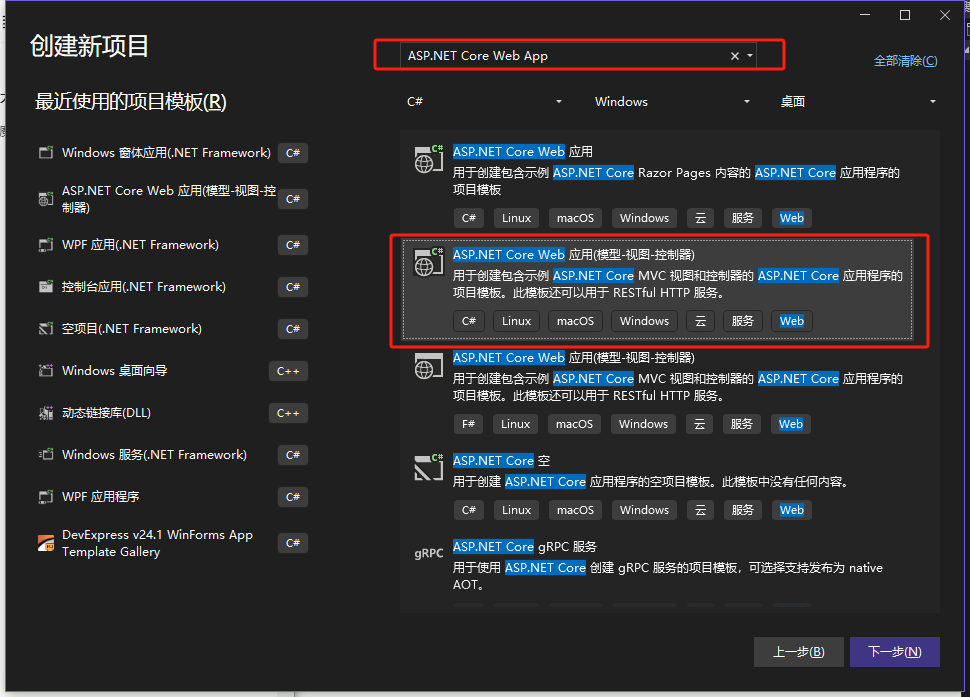Click the C# badge beside WPF 应用程序
This screenshot has height=697, width=970.
[x=293, y=497]
